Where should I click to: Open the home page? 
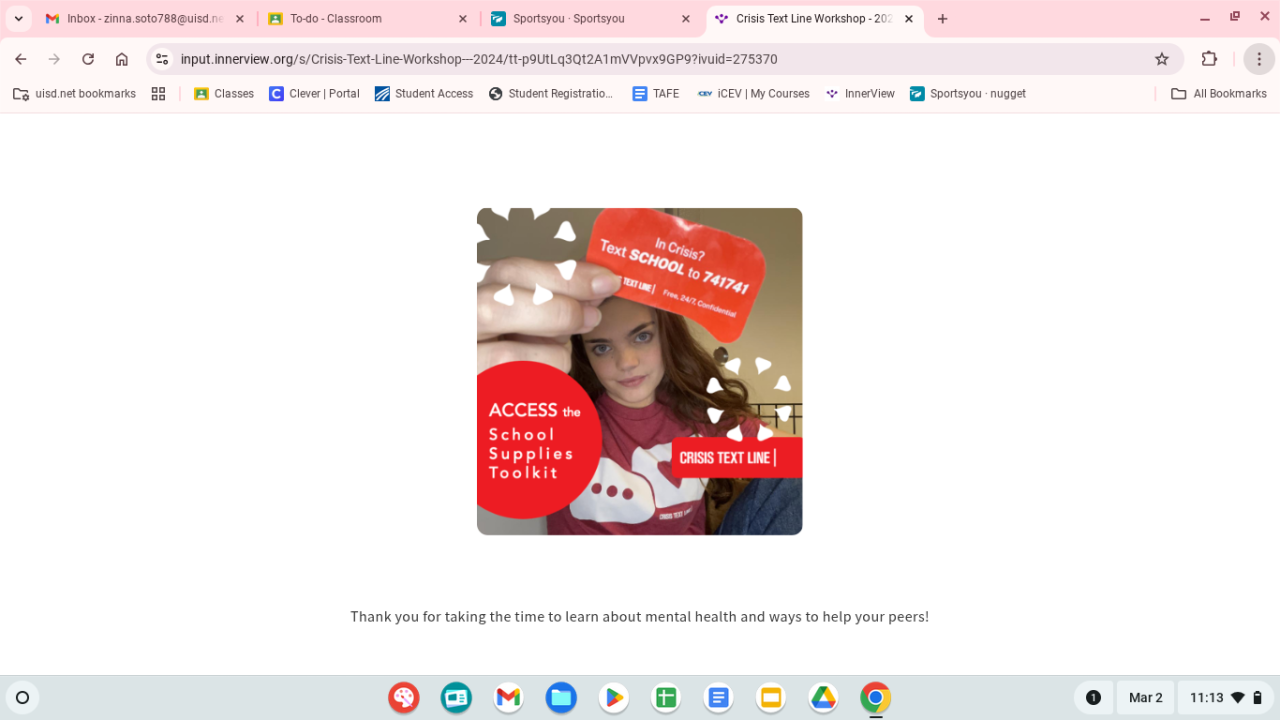pos(122,59)
